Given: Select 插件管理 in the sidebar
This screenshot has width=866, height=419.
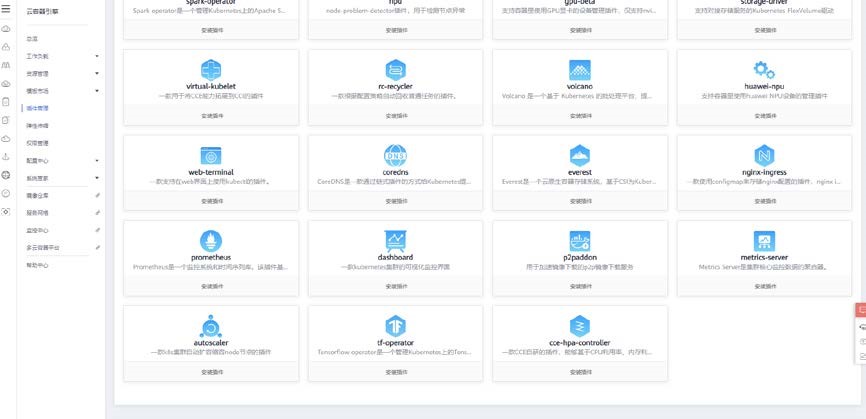Looking at the screenshot, I should tap(38, 108).
